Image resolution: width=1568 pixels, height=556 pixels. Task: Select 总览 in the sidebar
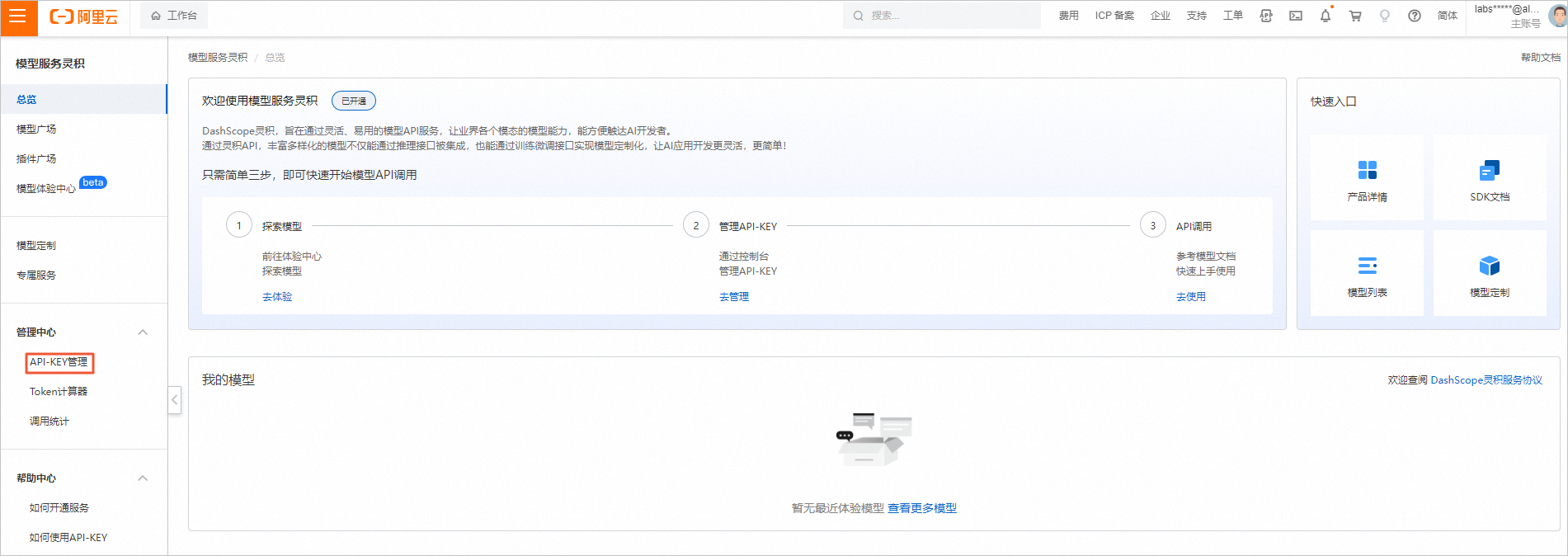point(83,99)
